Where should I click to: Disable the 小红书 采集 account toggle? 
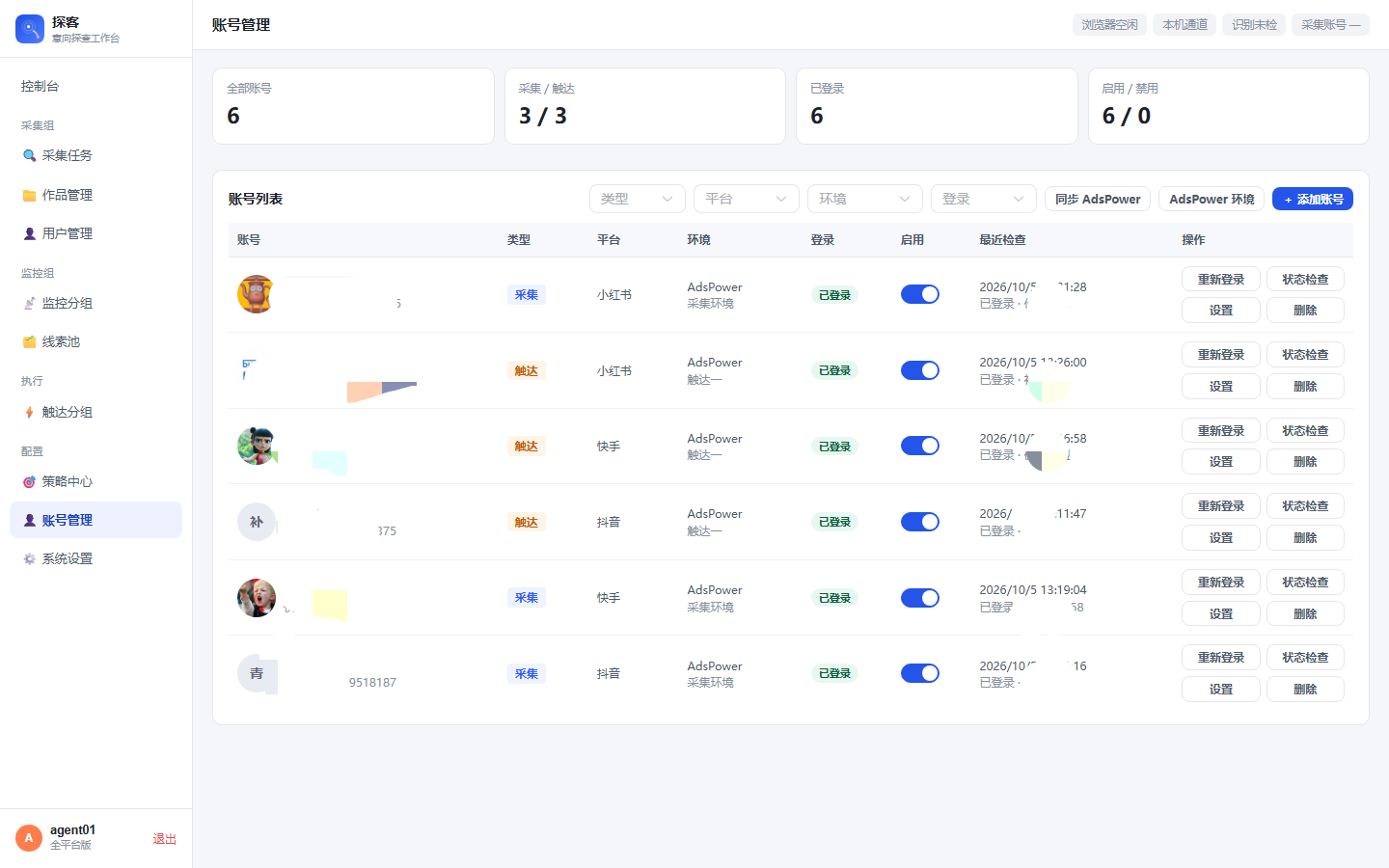pos(920,294)
